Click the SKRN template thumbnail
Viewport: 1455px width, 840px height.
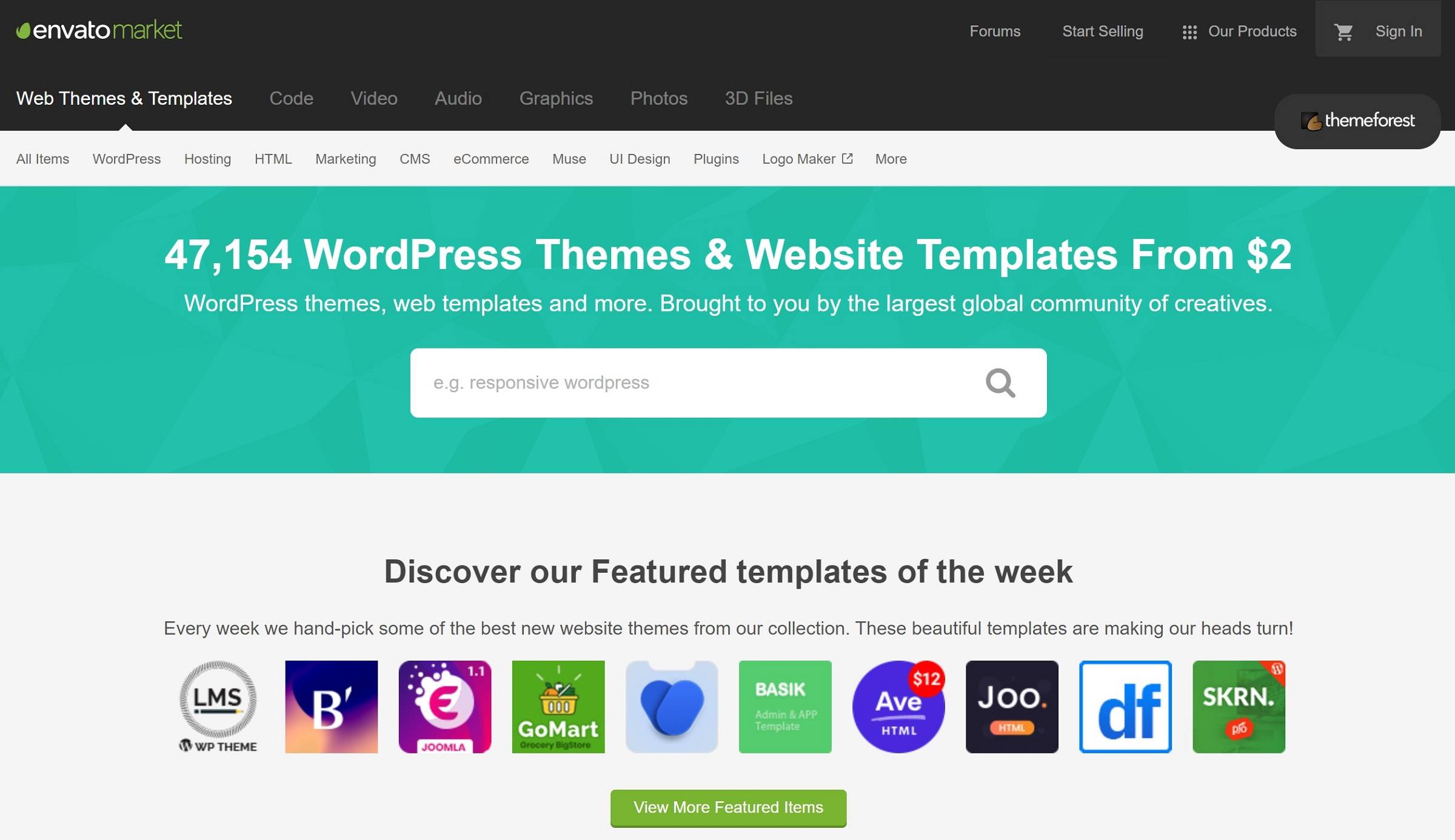[x=1238, y=707]
